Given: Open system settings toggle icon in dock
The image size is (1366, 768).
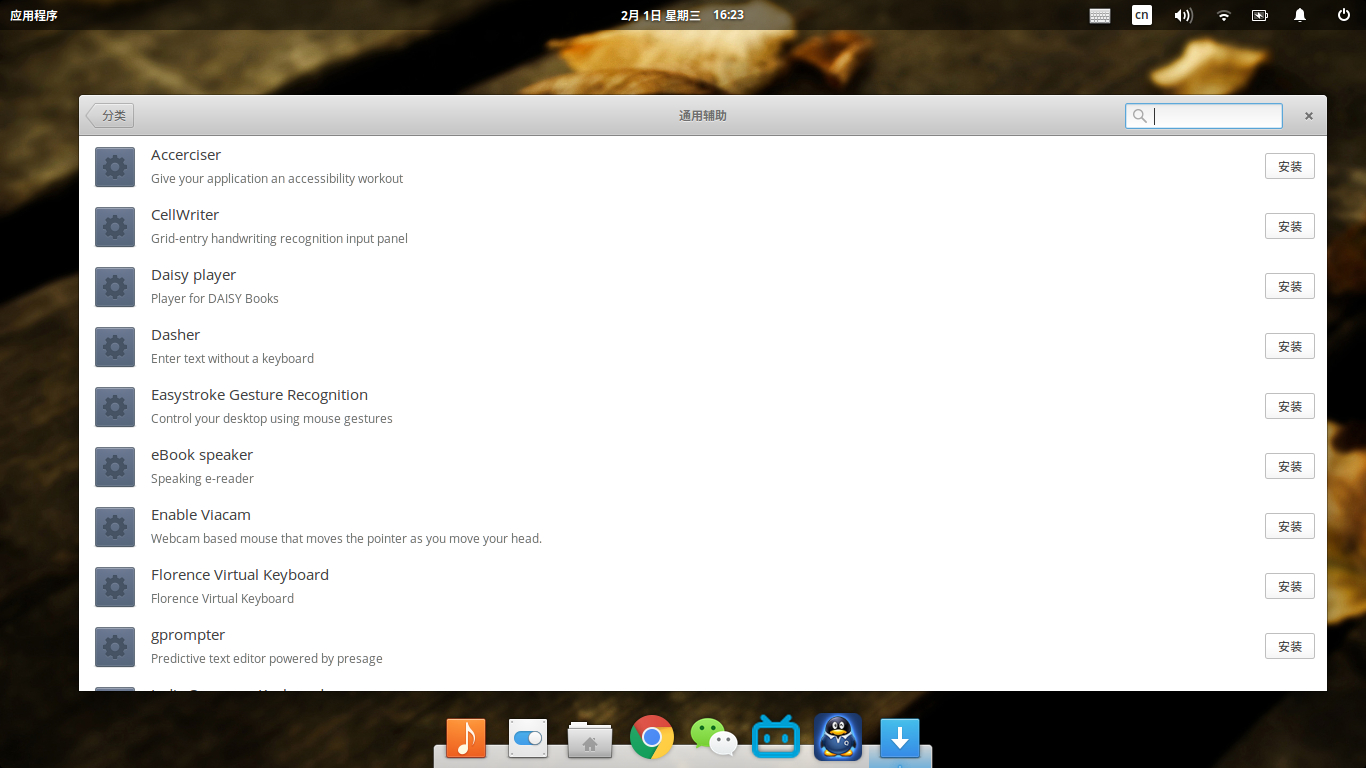Looking at the screenshot, I should pyautogui.click(x=528, y=738).
